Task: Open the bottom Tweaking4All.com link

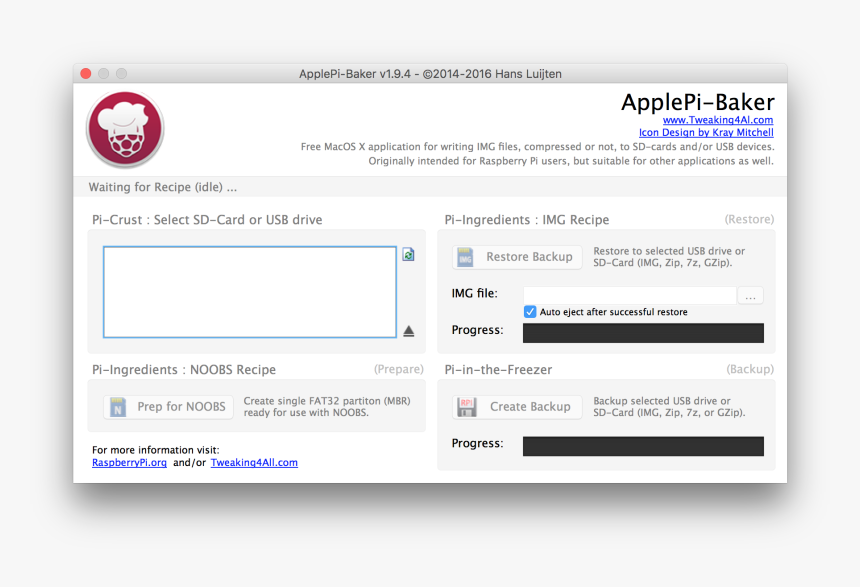Action: click(254, 462)
